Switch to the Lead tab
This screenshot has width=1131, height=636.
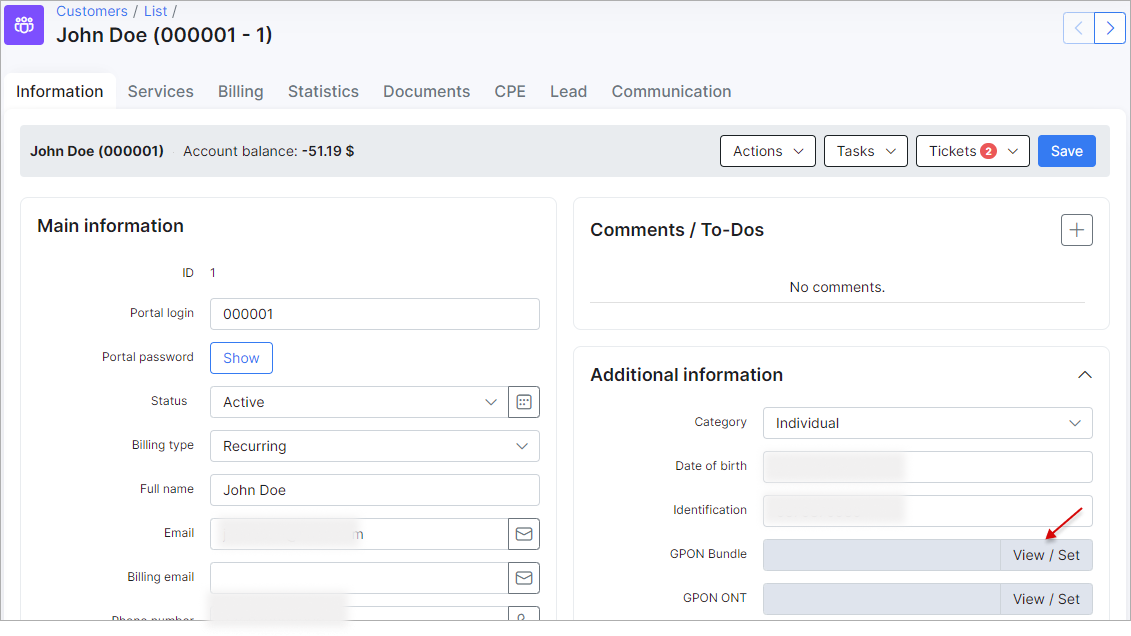568,92
